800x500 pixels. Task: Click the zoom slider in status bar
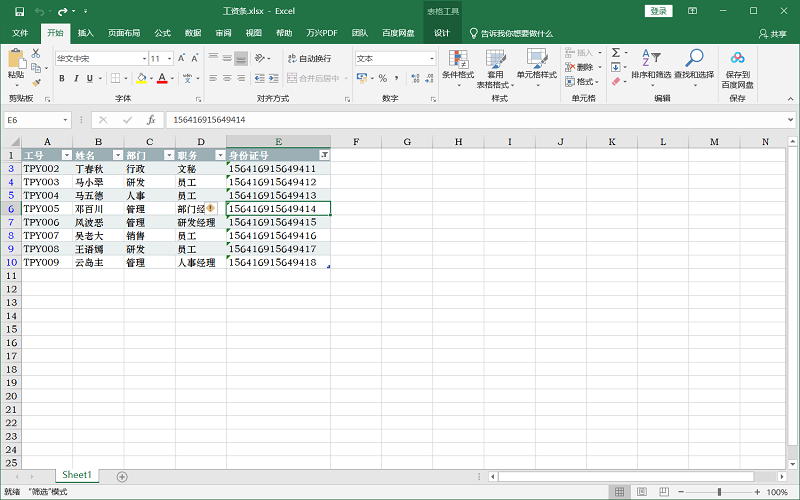click(x=720, y=492)
